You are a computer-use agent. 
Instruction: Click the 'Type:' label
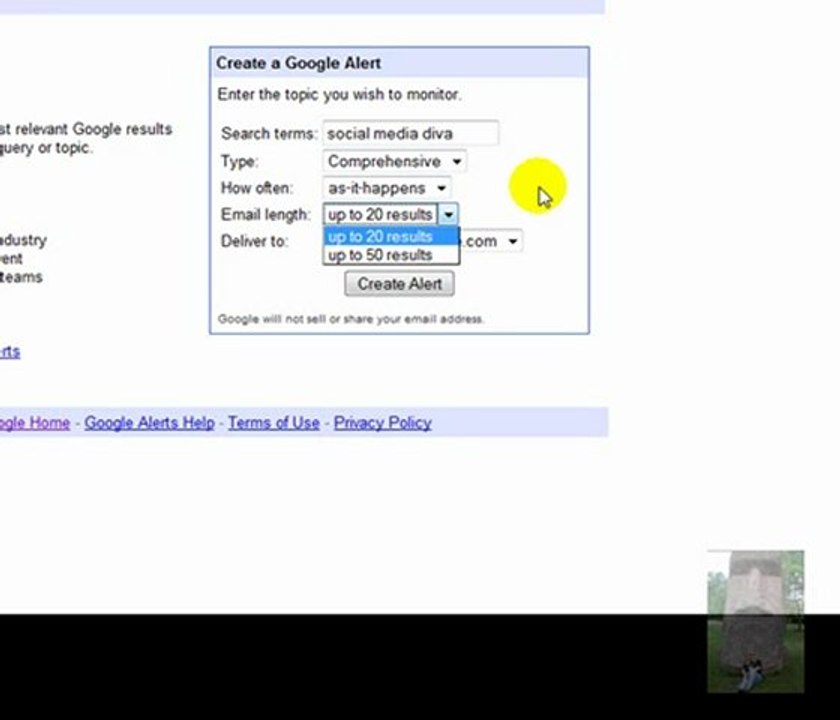pos(239,161)
